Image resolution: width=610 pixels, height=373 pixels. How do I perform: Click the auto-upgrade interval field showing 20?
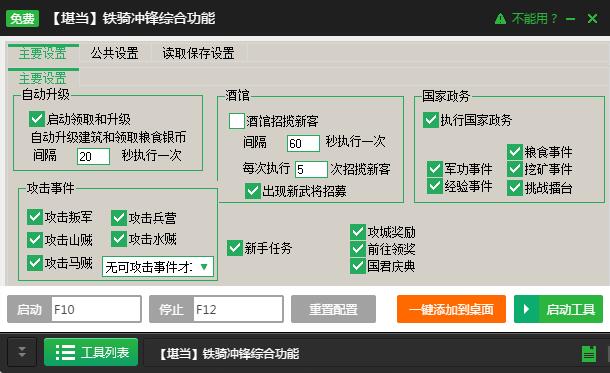pos(93,156)
